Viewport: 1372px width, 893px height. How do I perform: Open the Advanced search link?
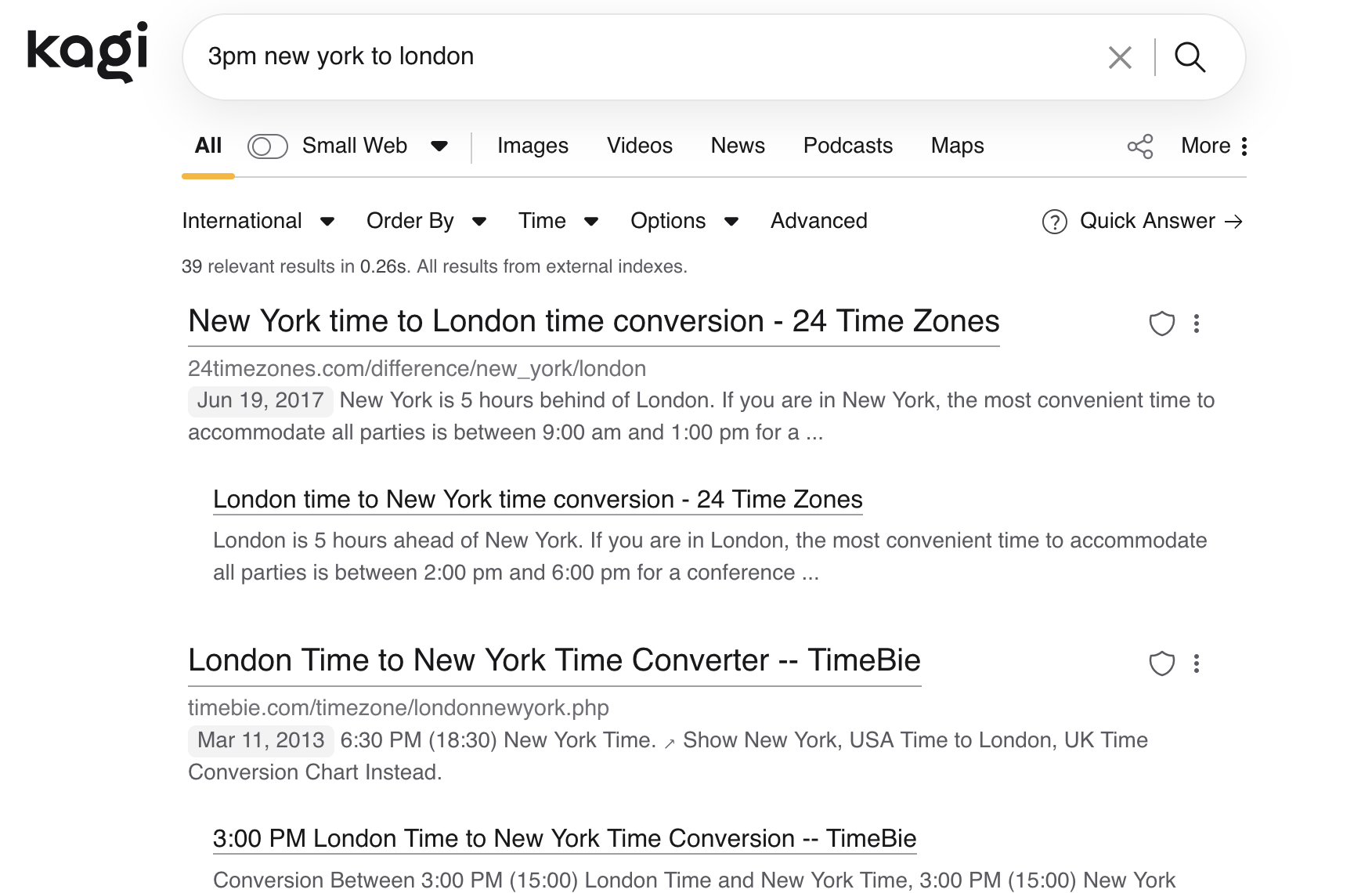tap(818, 221)
